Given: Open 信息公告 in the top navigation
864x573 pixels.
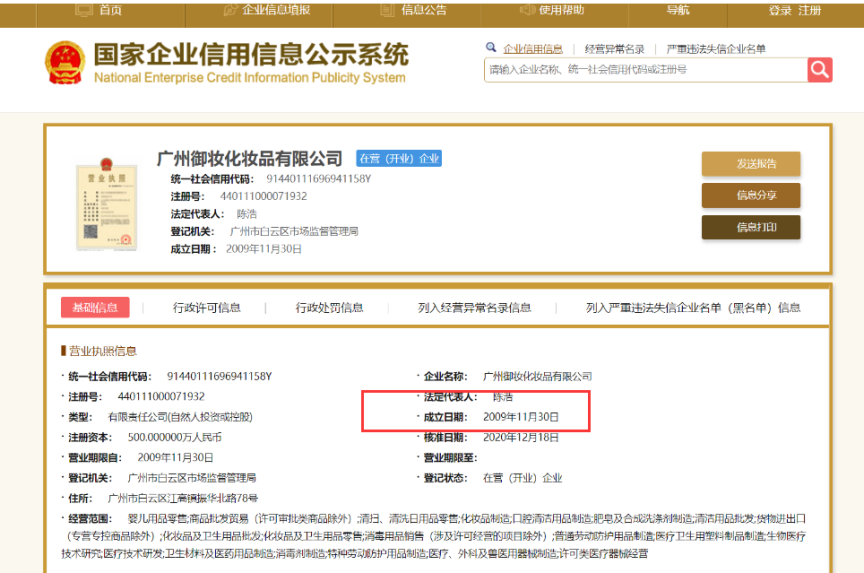Looking at the screenshot, I should tap(424, 10).
